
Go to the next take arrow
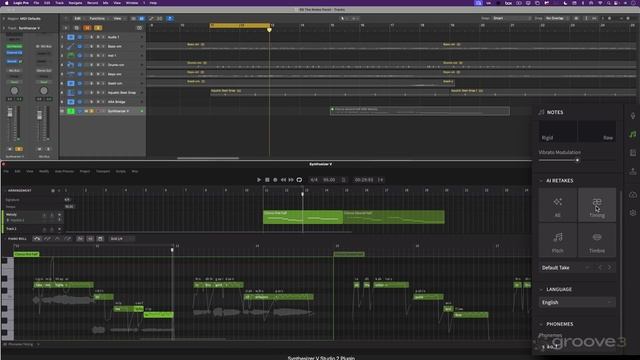pyautogui.click(x=610, y=268)
